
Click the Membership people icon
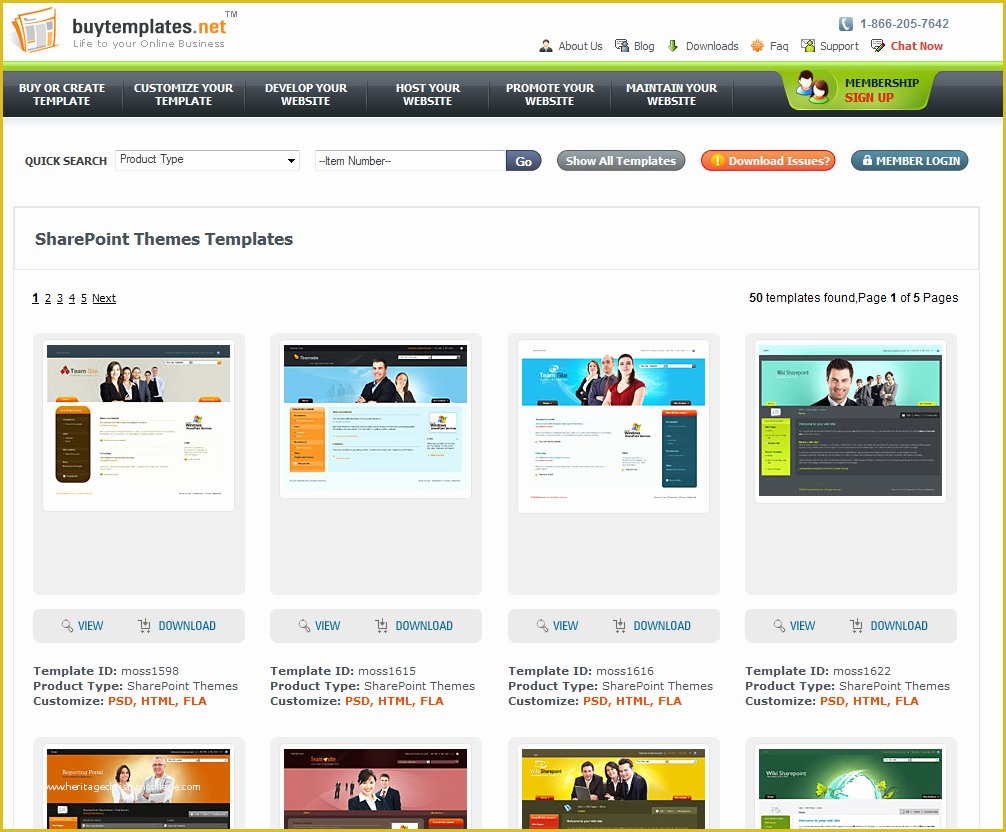(812, 89)
